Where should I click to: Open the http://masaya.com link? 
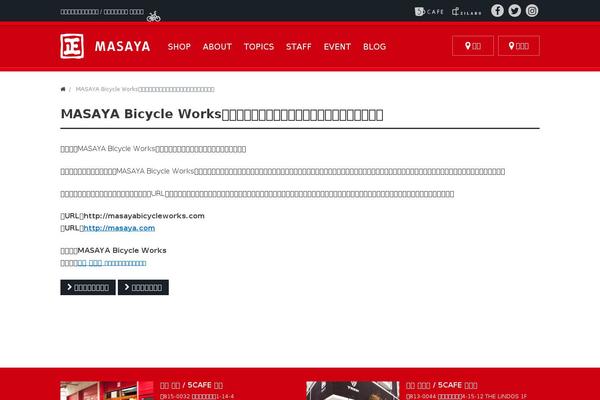click(119, 228)
